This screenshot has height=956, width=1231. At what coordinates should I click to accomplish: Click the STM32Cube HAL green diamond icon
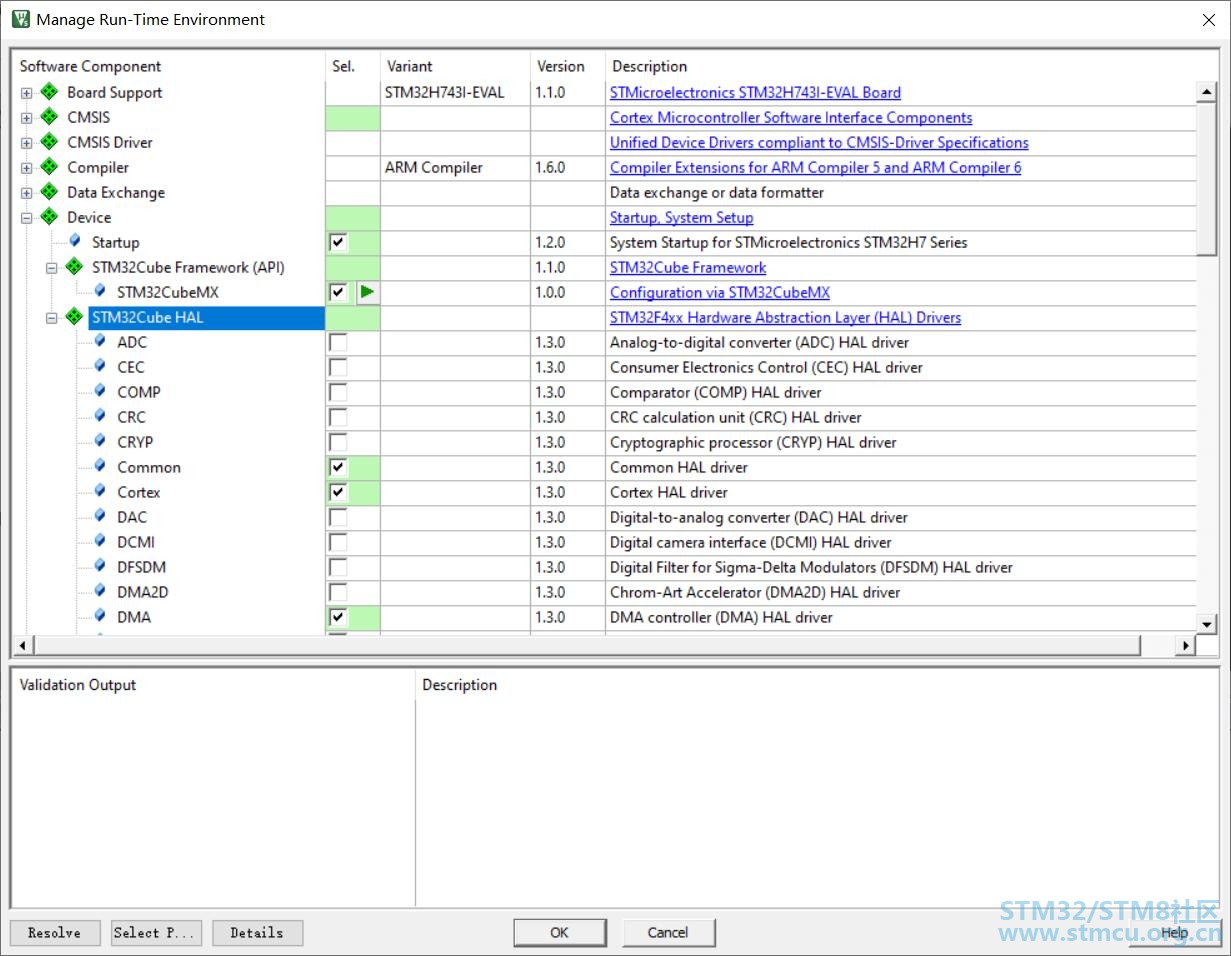pos(74,317)
